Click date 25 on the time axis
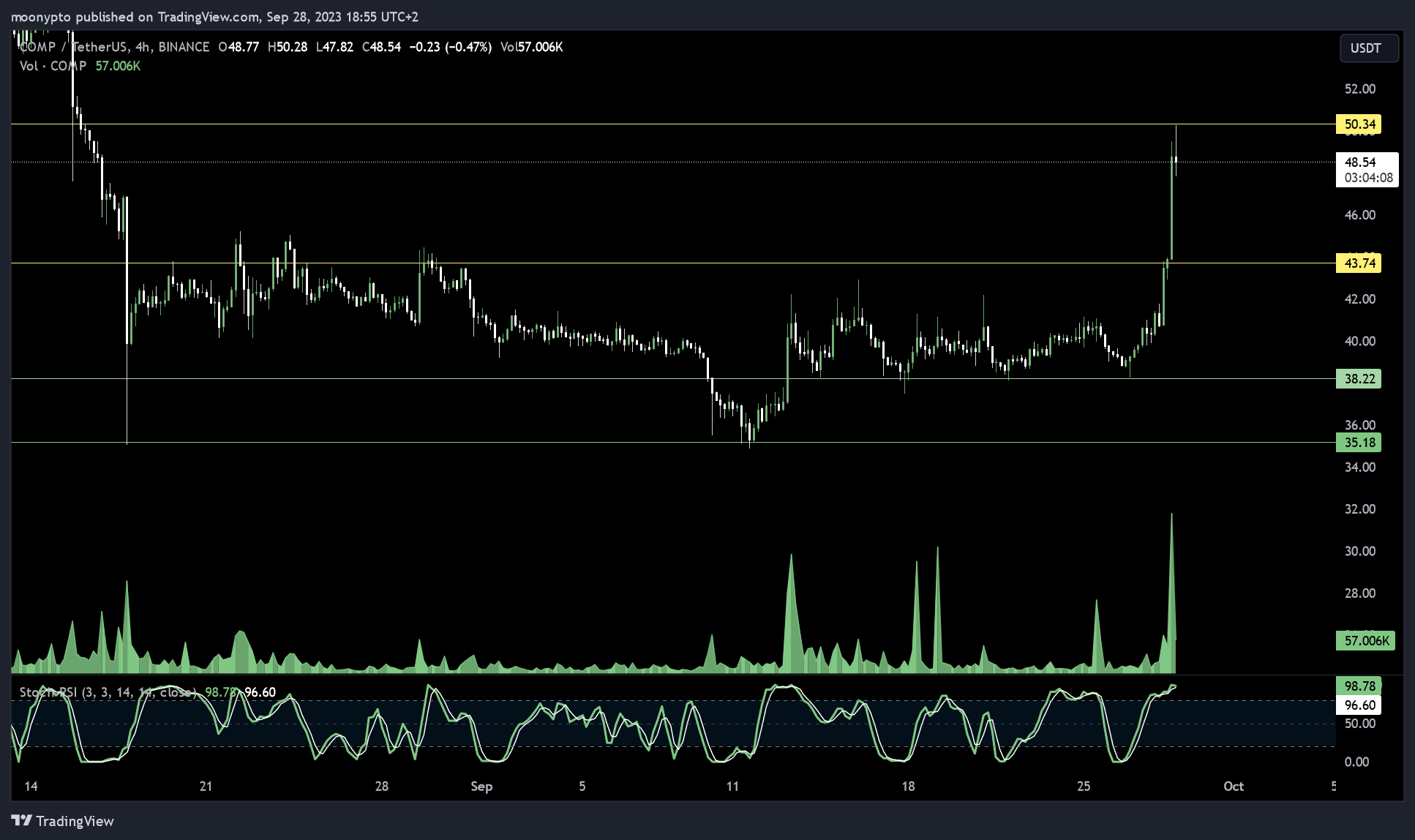The image size is (1415, 840). 1084,787
